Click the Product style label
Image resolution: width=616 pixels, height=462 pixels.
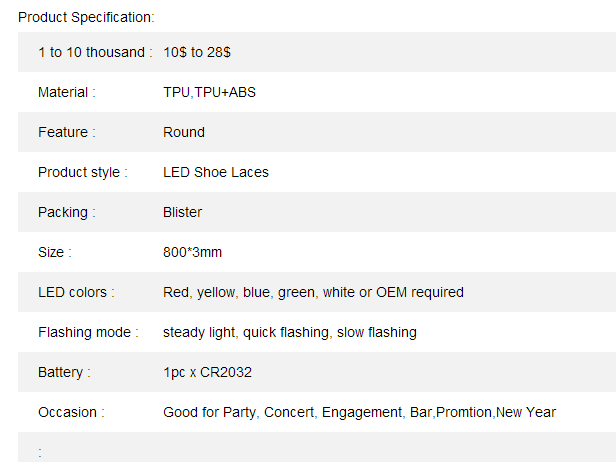[x=83, y=172]
